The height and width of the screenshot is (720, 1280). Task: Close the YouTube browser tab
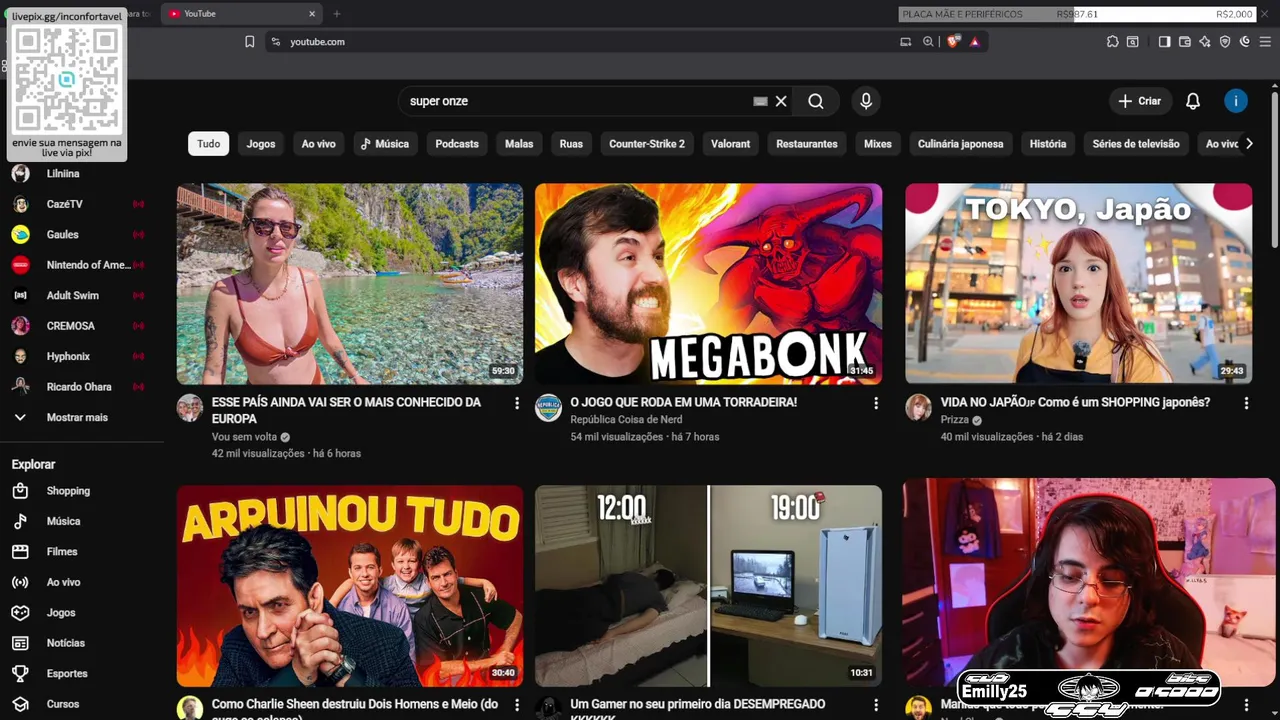point(312,14)
